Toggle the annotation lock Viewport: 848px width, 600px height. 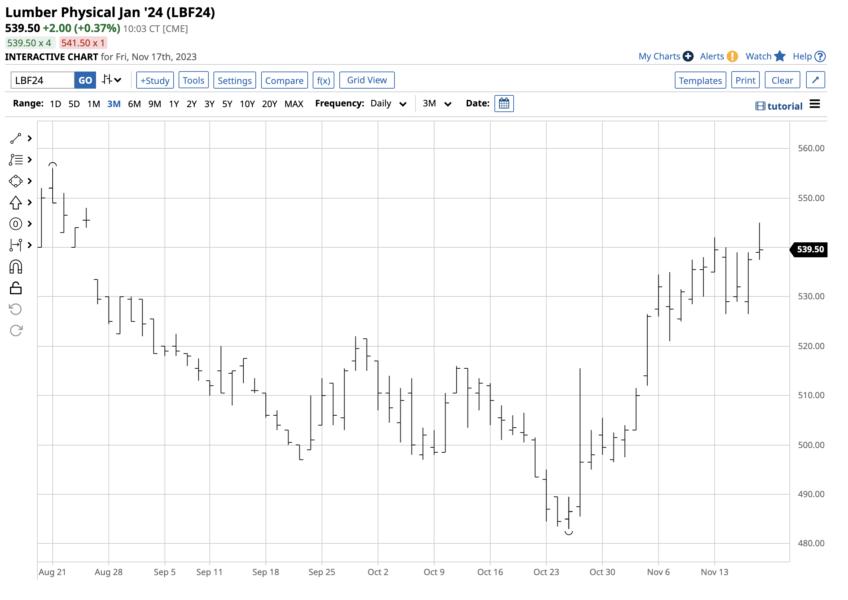[x=15, y=288]
